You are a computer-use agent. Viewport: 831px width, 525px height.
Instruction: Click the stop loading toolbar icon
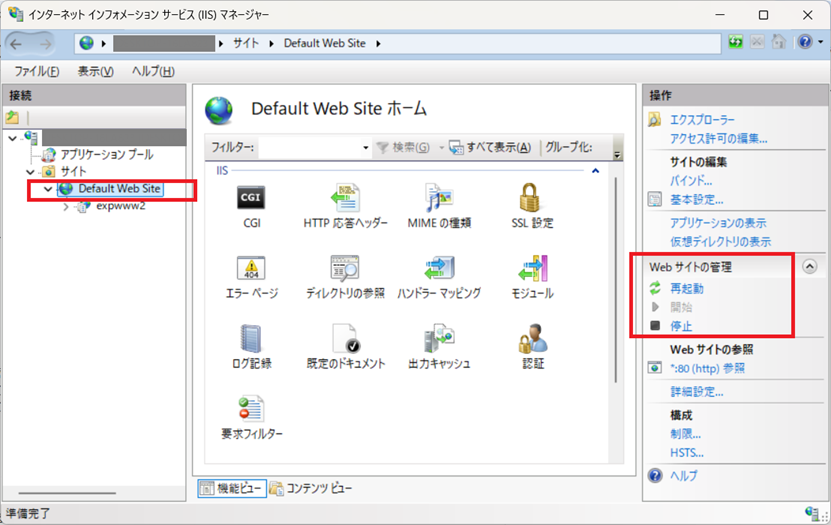coord(757,42)
